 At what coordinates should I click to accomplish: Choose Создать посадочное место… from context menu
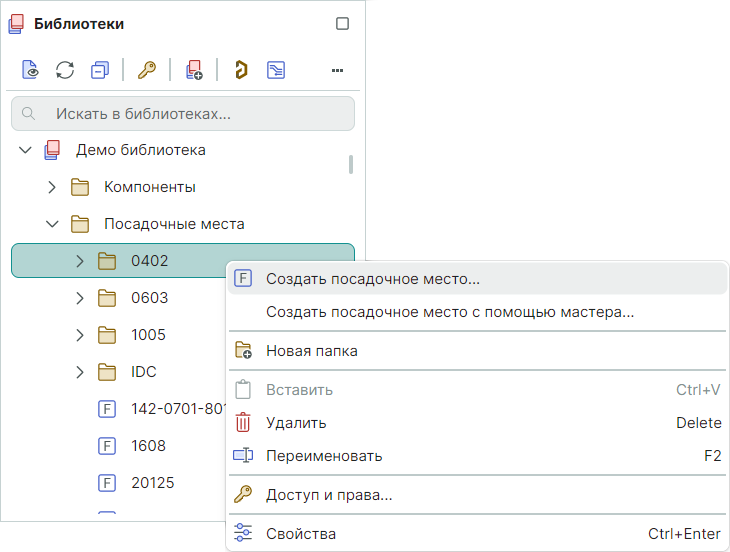(x=372, y=279)
